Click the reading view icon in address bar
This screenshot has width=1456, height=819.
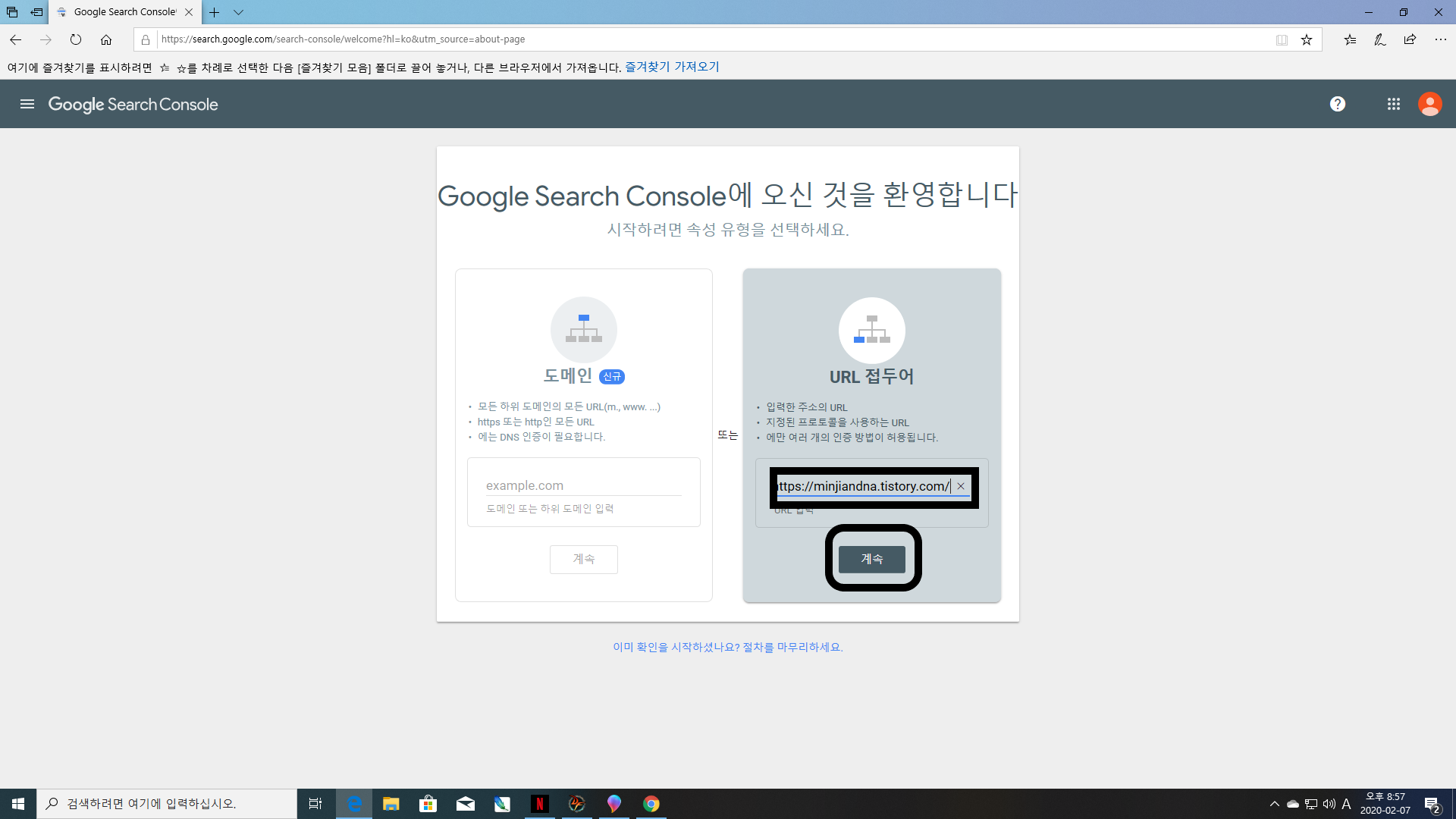[1282, 39]
